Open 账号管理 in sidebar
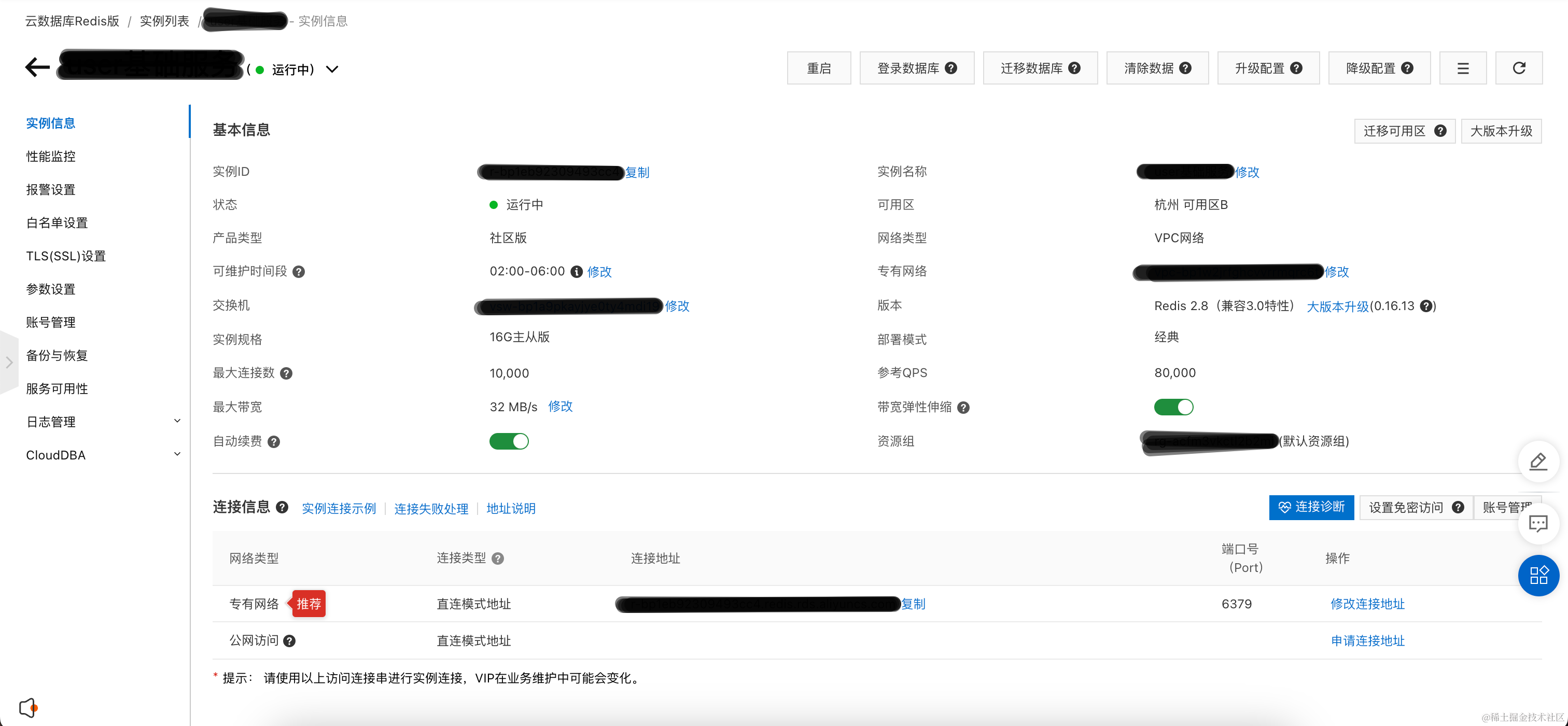 point(50,323)
